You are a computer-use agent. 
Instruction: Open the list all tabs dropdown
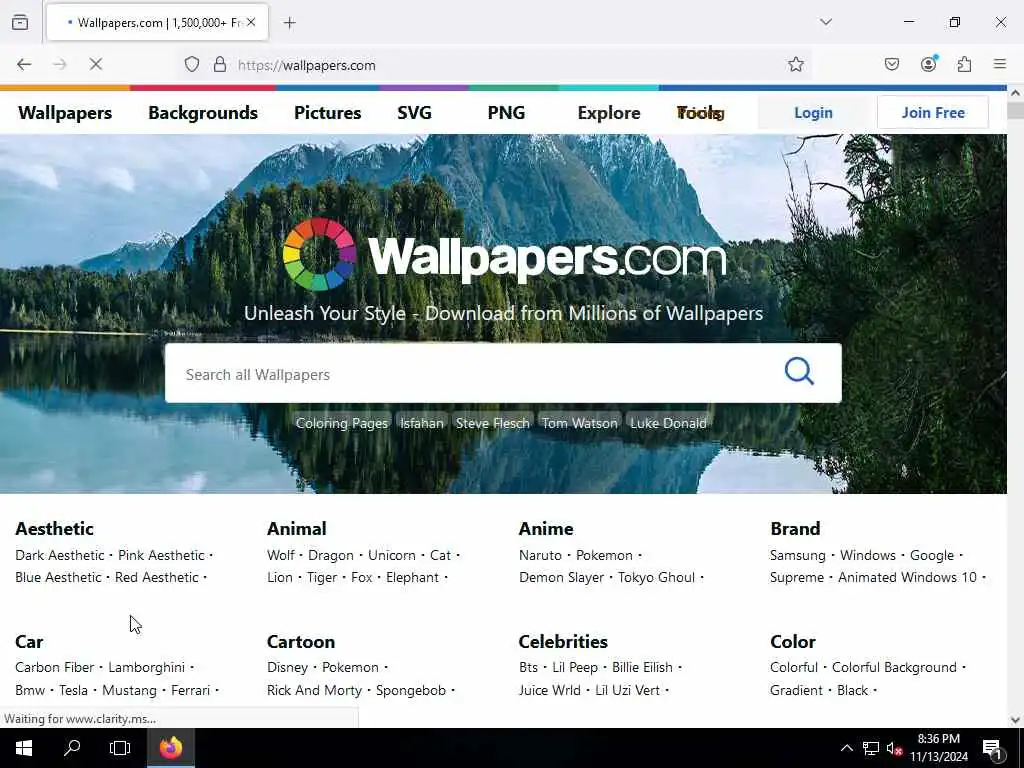(x=826, y=22)
